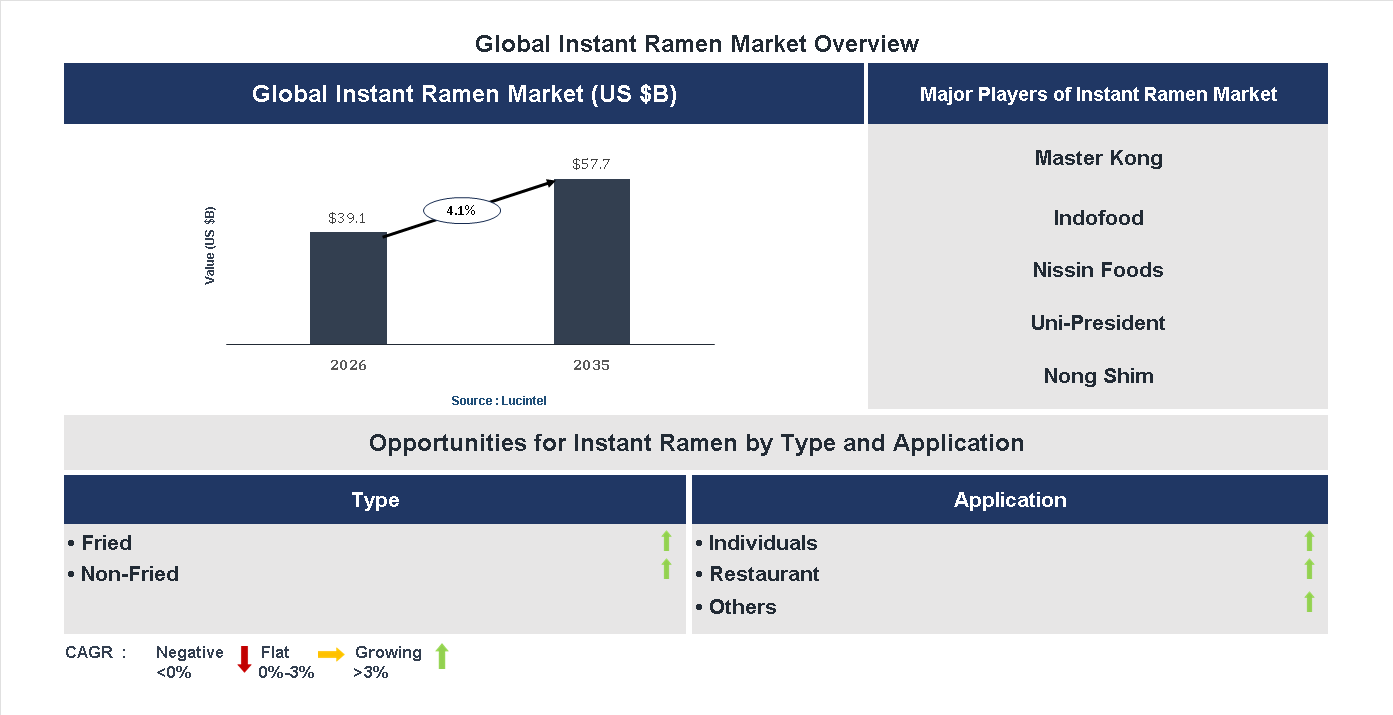Click the Nissin Foods entry
Image resolution: width=1393 pixels, height=715 pixels.
coord(1098,269)
